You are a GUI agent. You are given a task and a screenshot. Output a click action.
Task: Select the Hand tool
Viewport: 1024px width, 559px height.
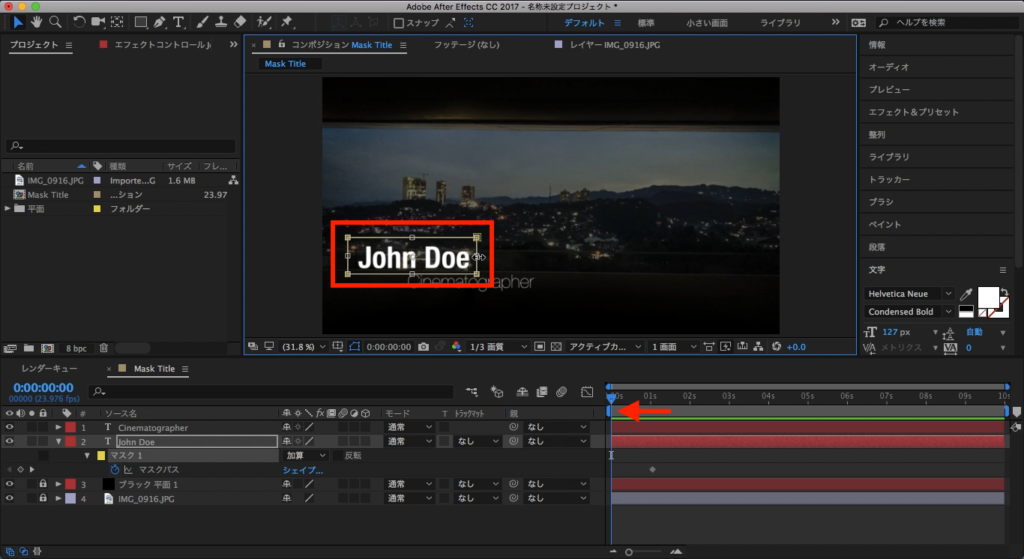pyautogui.click(x=37, y=22)
